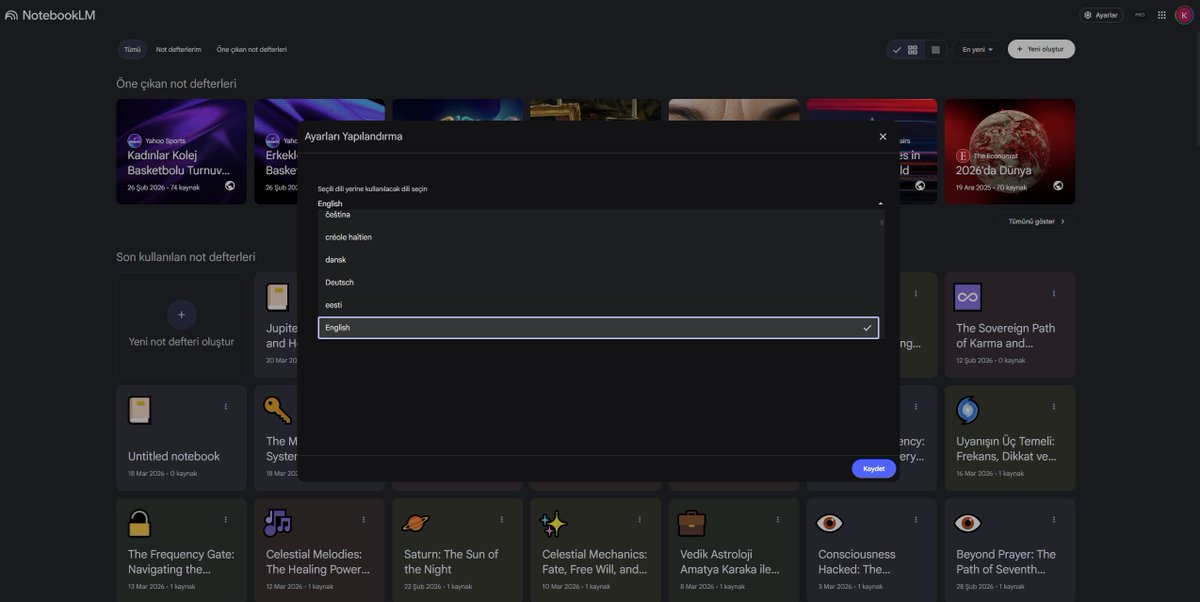Click the Kaydet save button
The image size is (1200, 602).
point(874,468)
